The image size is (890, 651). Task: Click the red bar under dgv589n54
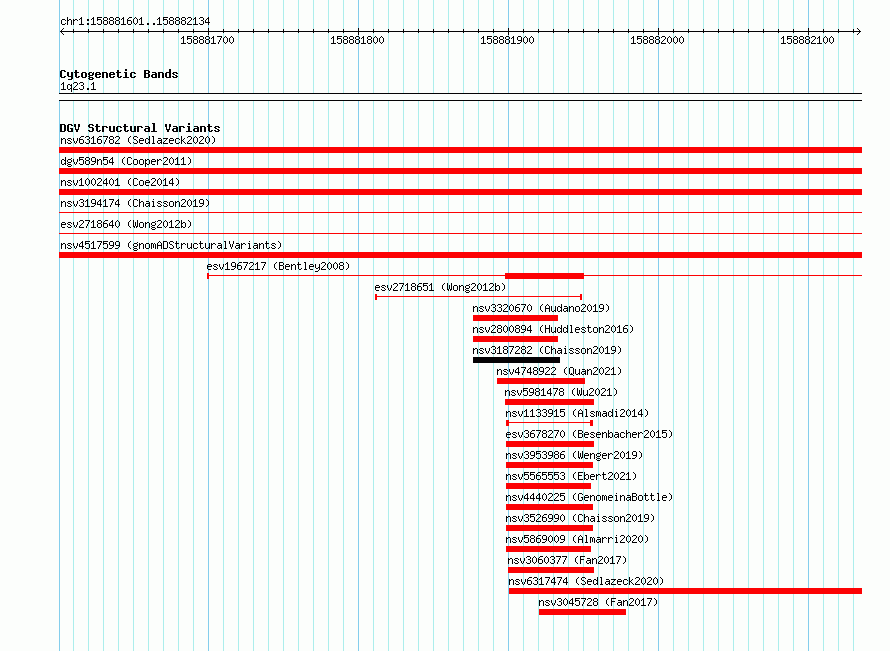point(460,171)
